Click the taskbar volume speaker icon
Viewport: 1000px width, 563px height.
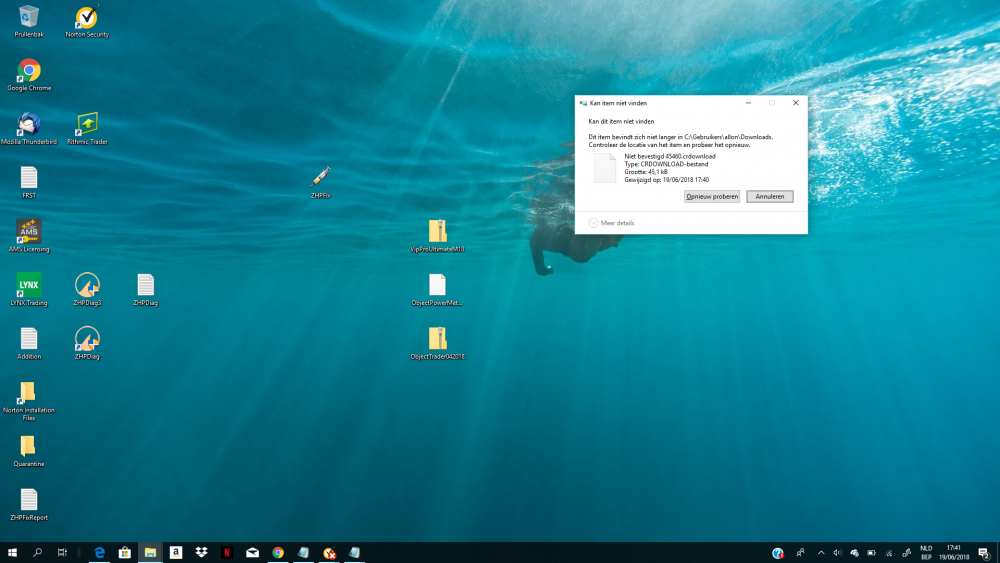point(837,552)
